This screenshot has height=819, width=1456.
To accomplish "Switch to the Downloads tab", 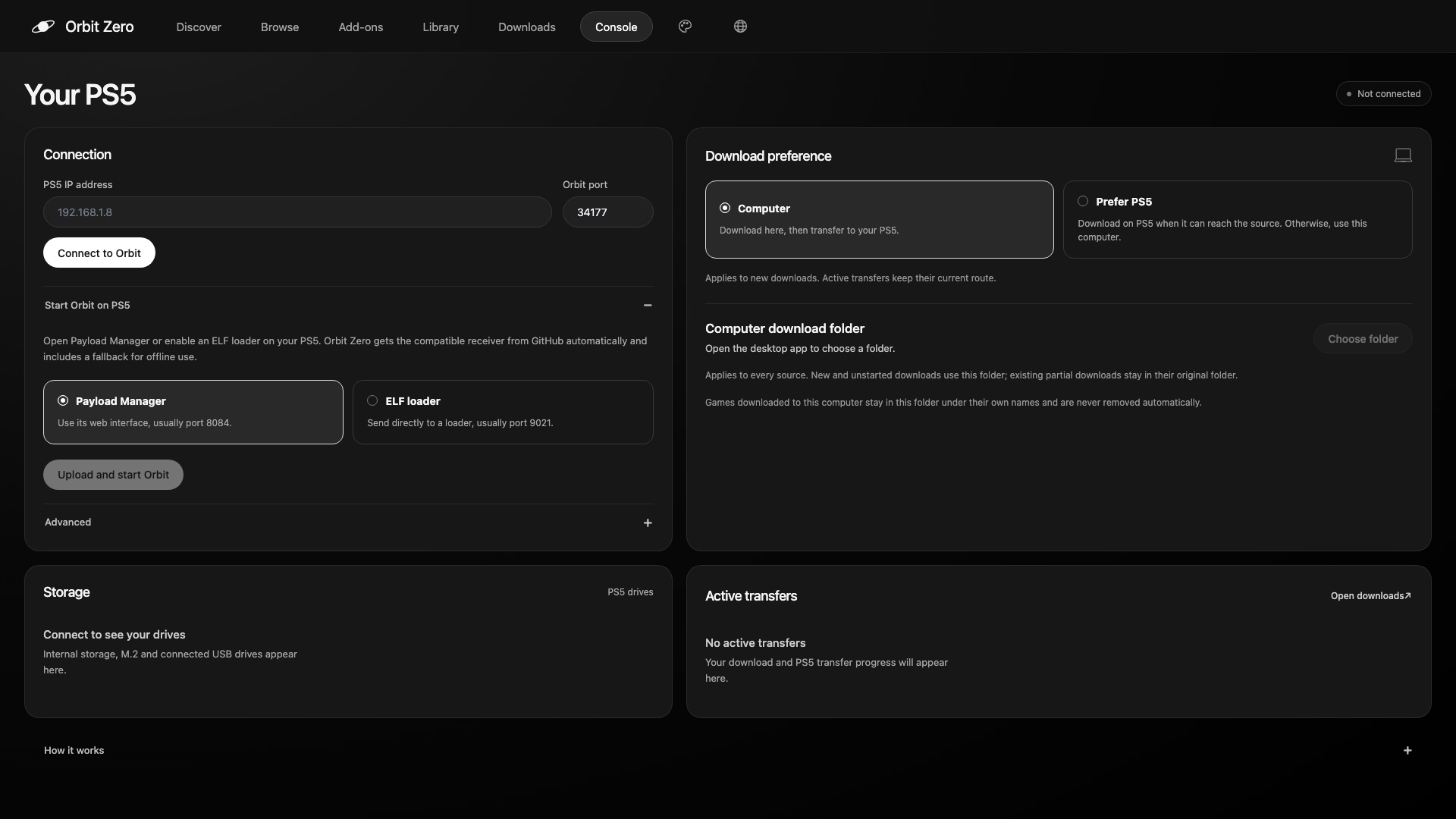I will (527, 27).
